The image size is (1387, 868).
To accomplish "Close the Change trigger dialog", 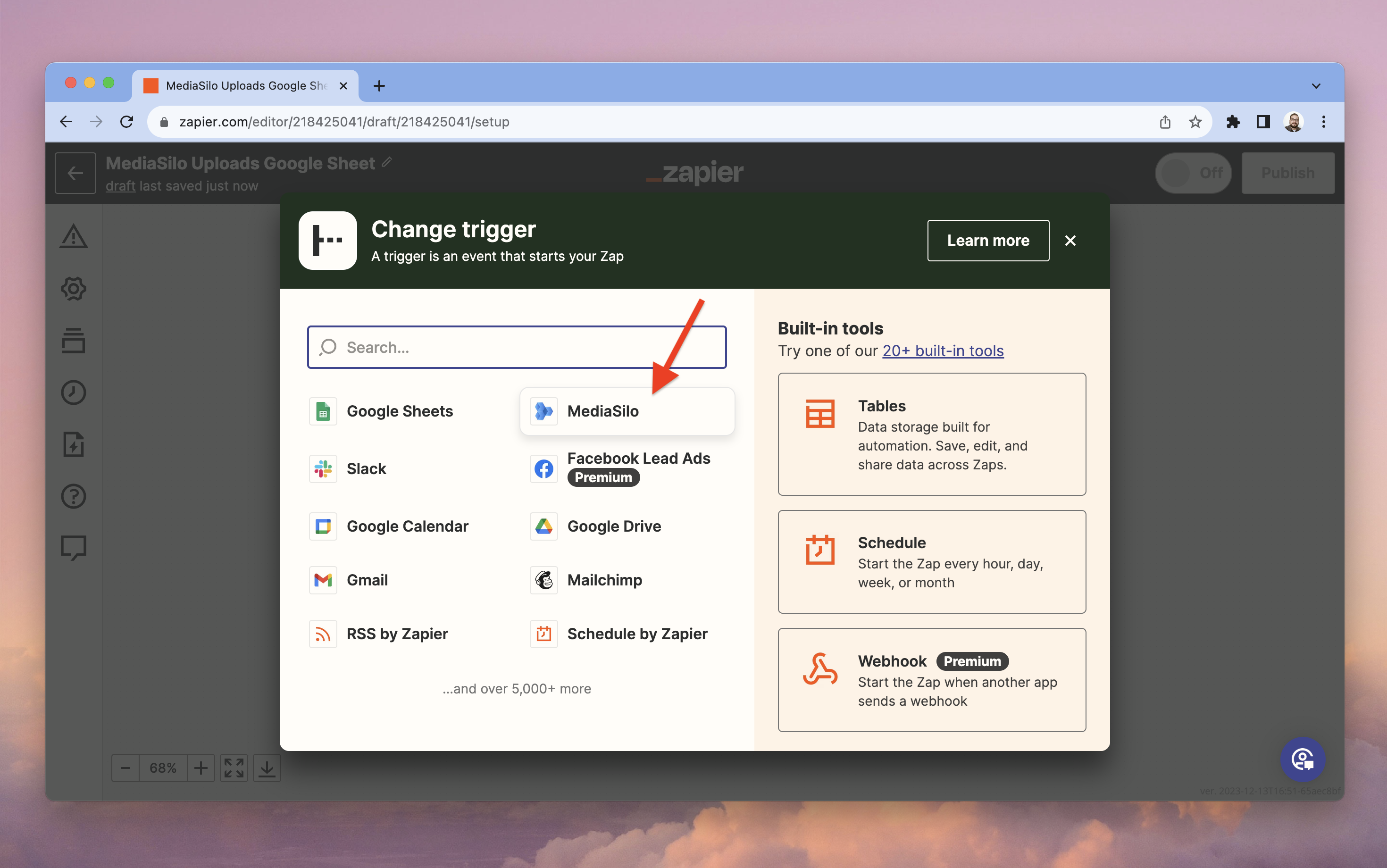I will click(1070, 241).
